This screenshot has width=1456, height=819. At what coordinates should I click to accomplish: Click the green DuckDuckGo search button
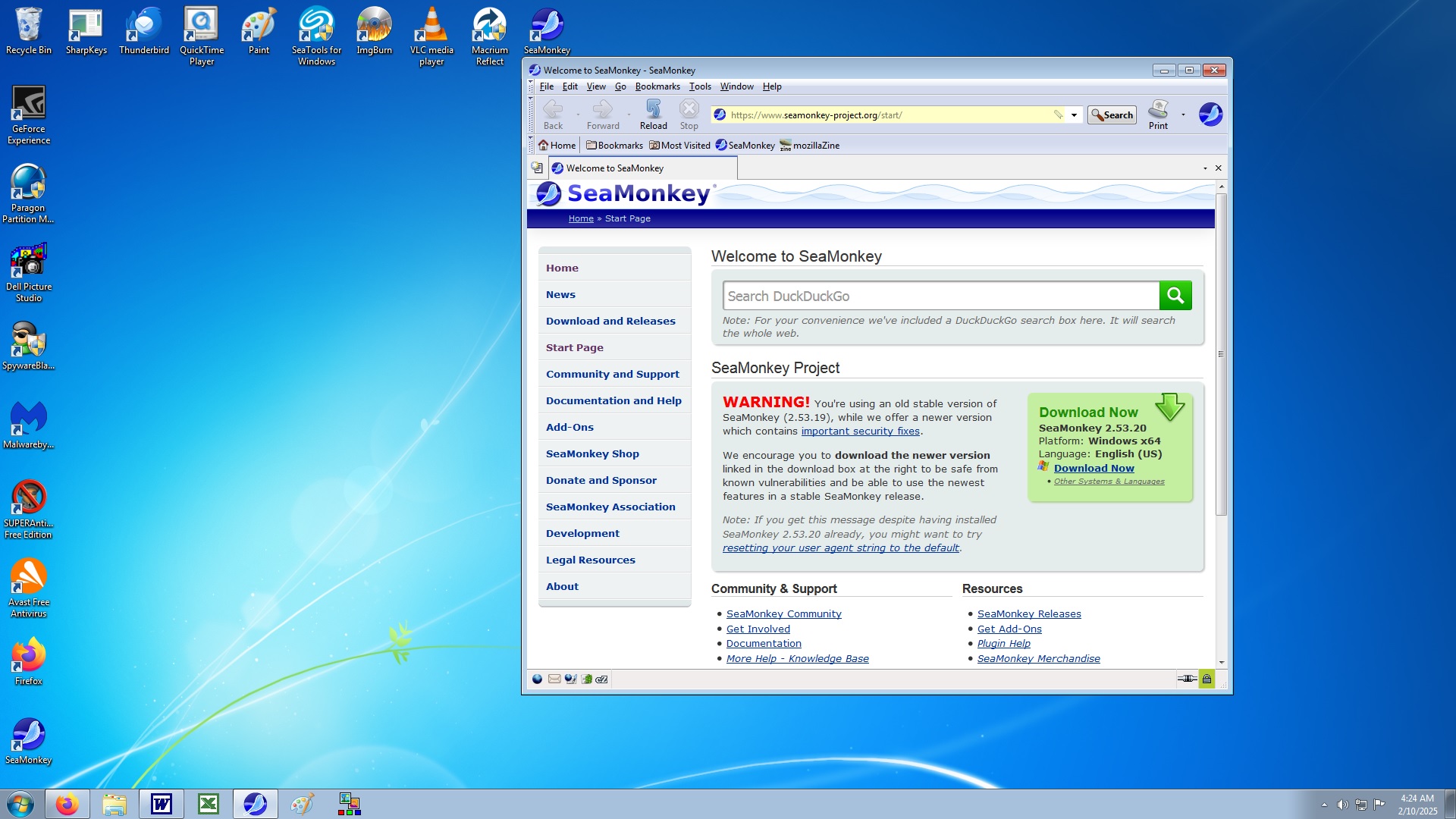[1175, 296]
